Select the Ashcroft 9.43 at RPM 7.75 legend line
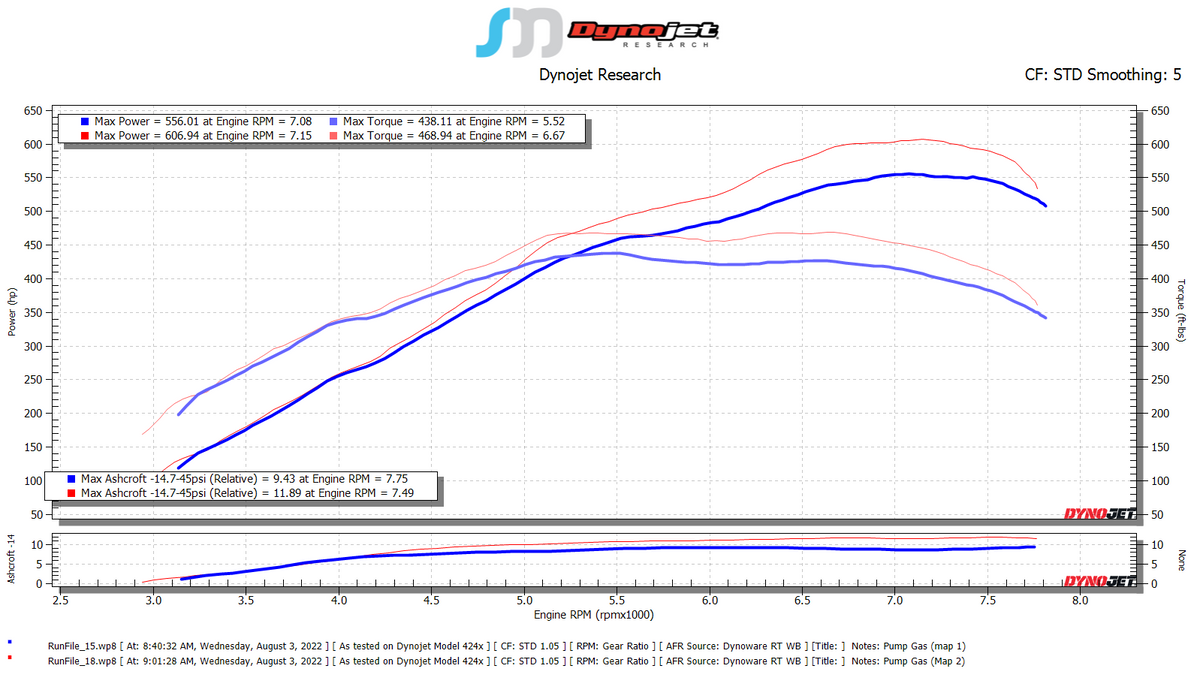 click(x=244, y=479)
